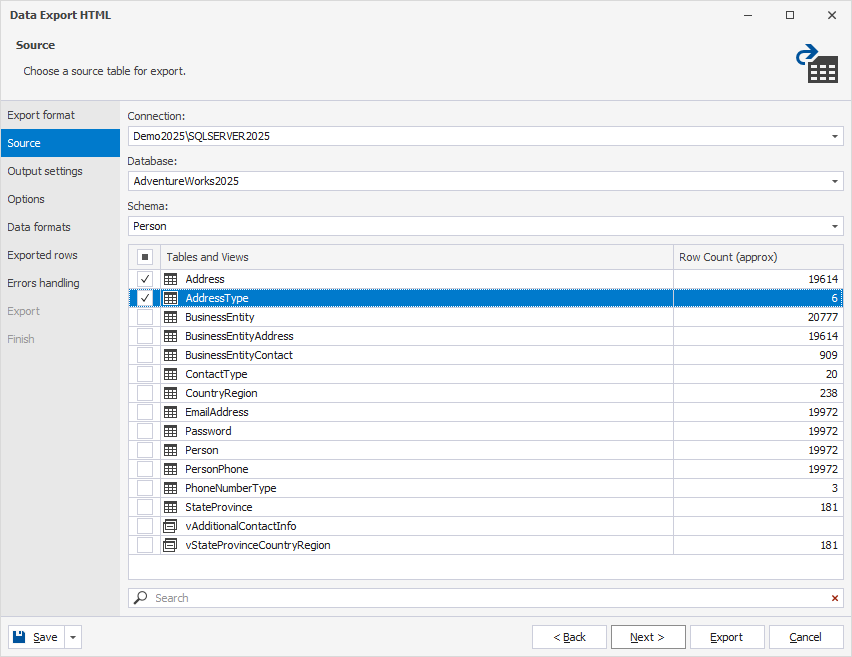The image size is (852, 657).
Task: Select the Source page in sidebar
Action: [x=60, y=143]
